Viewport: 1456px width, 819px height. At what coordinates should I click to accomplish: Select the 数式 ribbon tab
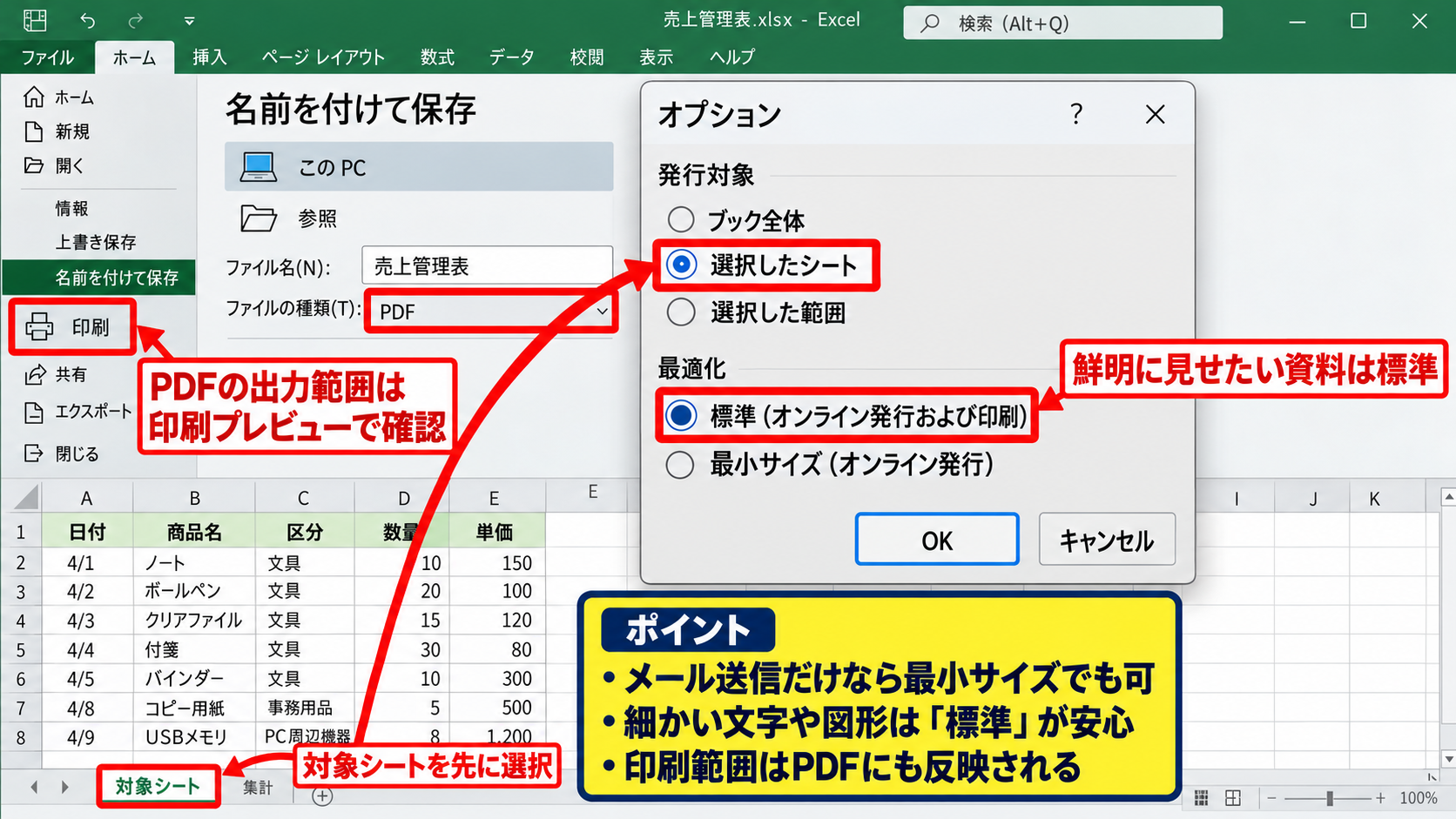[x=437, y=57]
